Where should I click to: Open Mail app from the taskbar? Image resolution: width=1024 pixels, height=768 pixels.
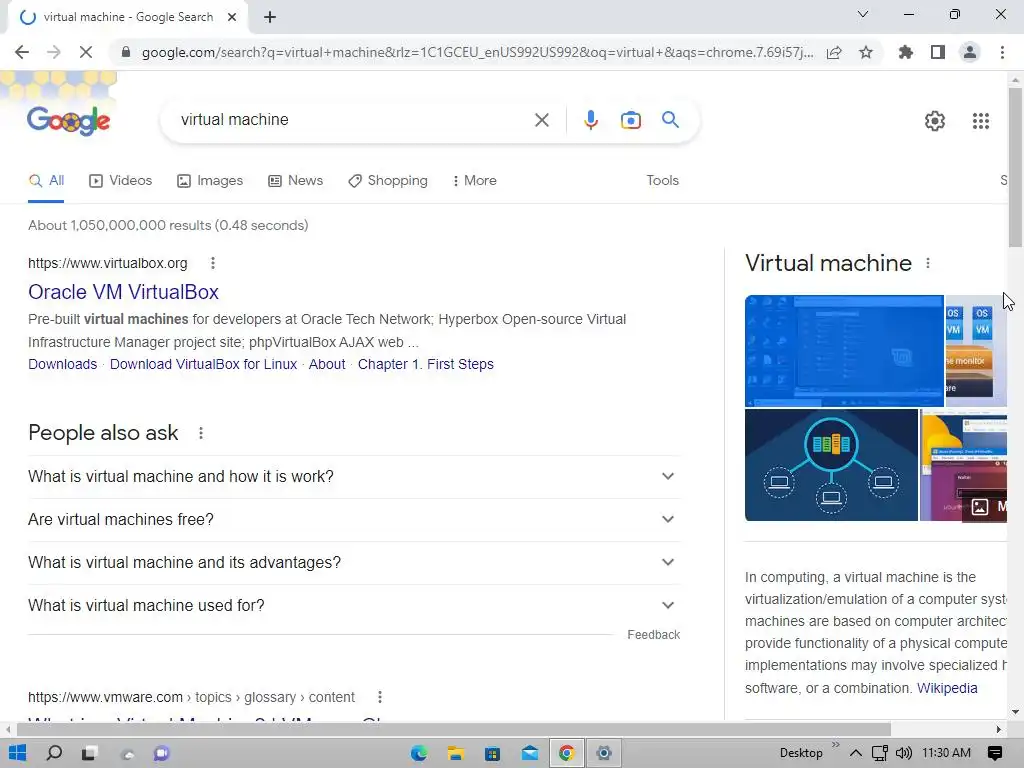tap(530, 753)
